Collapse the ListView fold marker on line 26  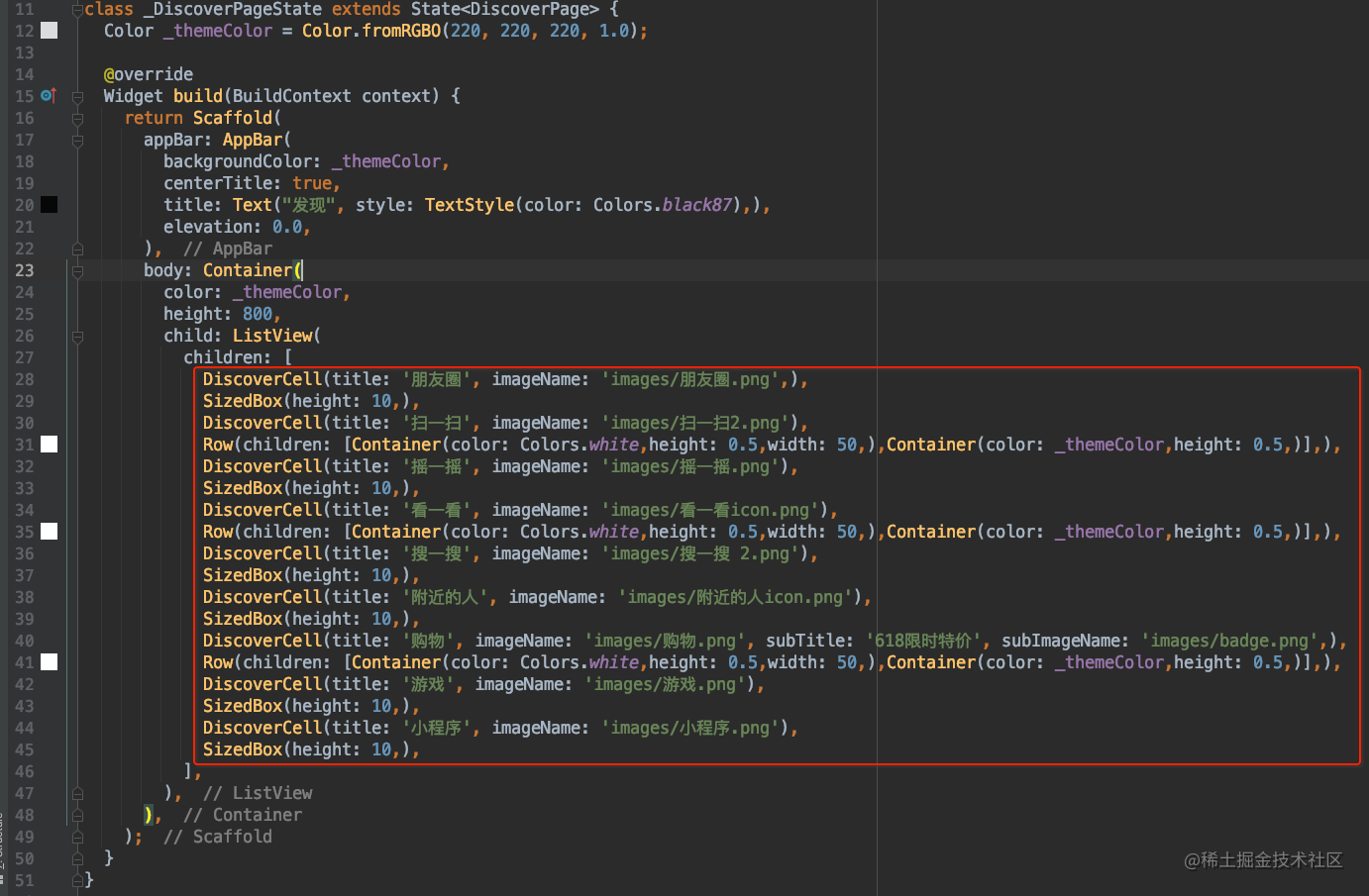point(77,337)
